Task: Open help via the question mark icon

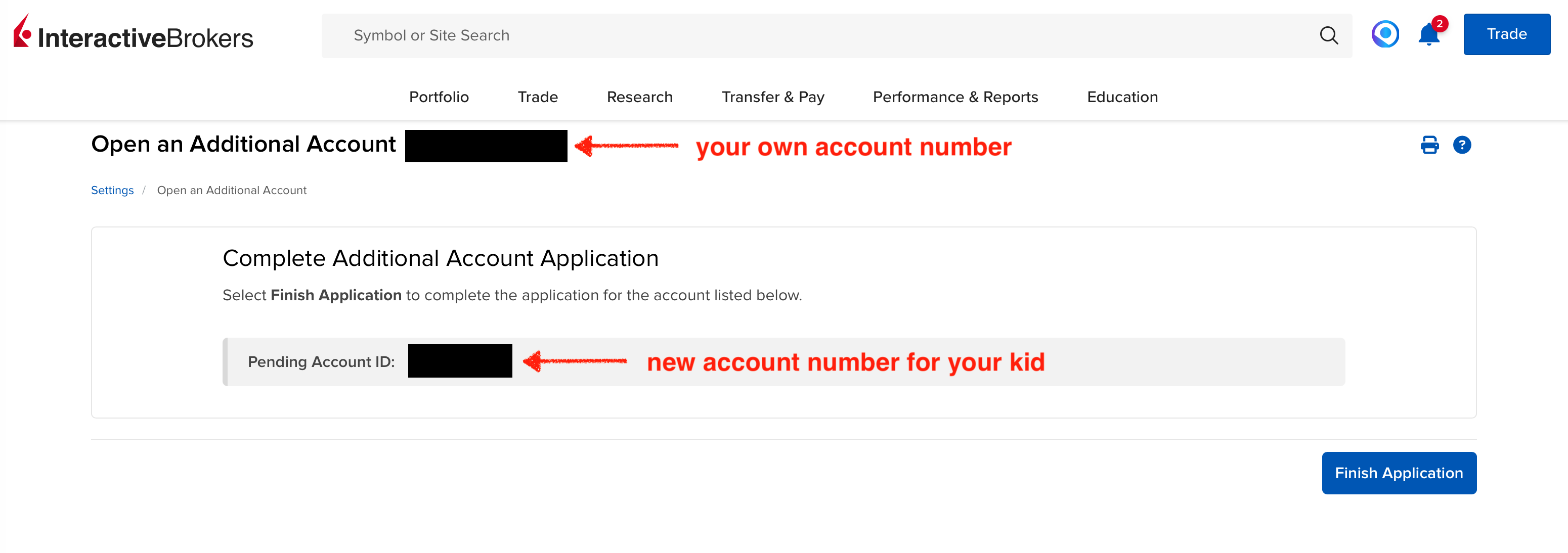Action: pos(1461,146)
